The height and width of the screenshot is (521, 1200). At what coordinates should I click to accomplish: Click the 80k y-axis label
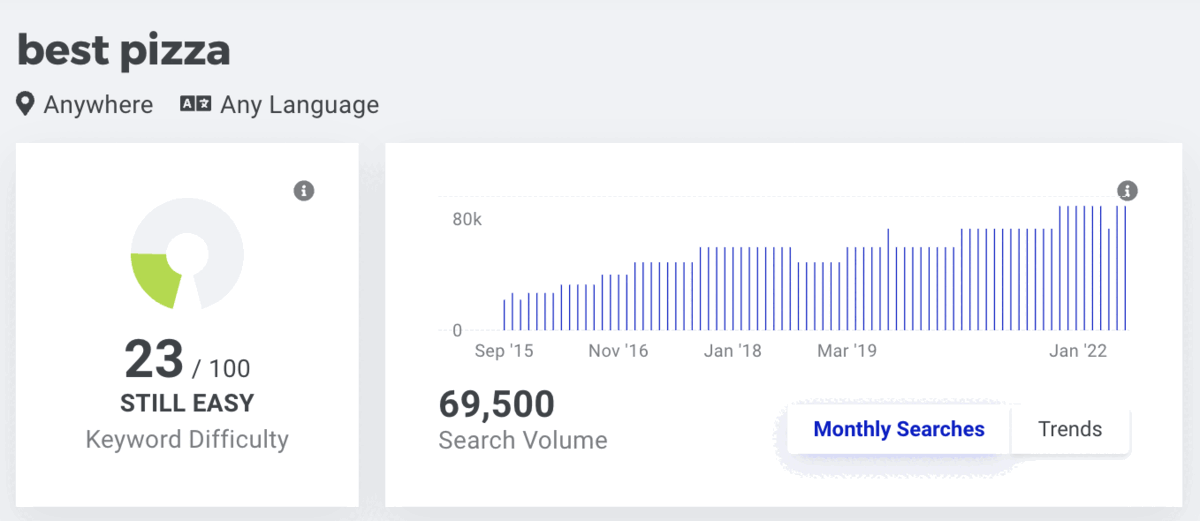click(467, 219)
